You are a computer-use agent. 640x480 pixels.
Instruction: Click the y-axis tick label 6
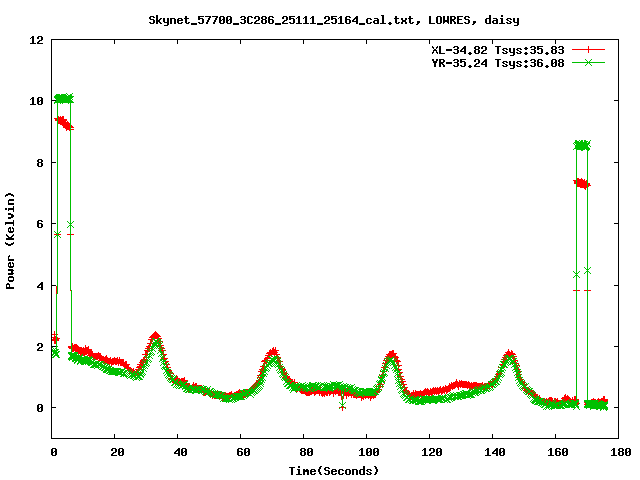click(40, 224)
